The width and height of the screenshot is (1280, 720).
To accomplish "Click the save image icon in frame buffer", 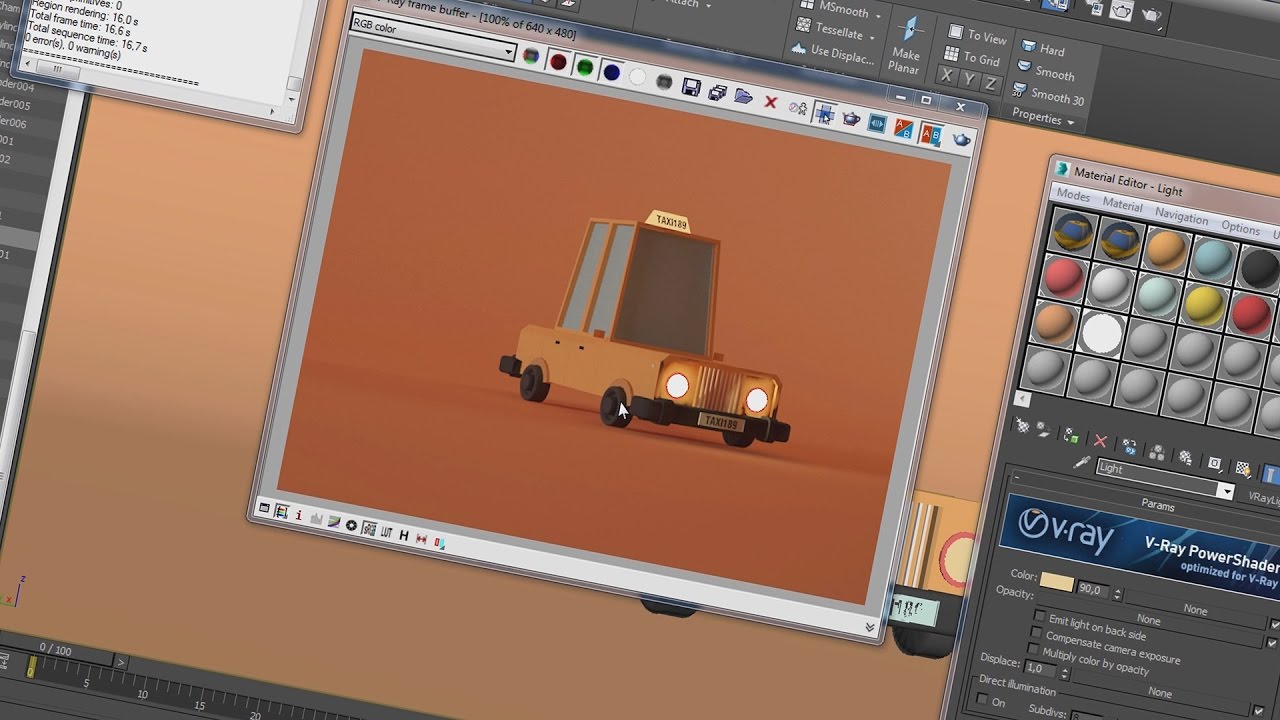I will 689,87.
